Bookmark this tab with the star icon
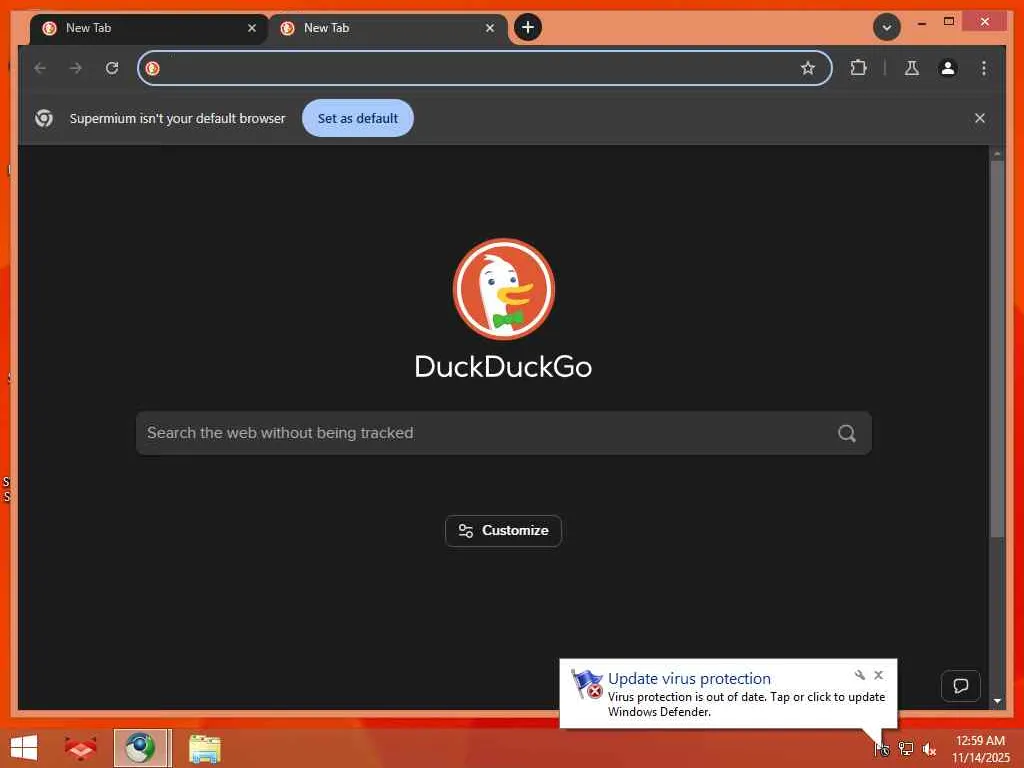The image size is (1024, 768). click(808, 68)
